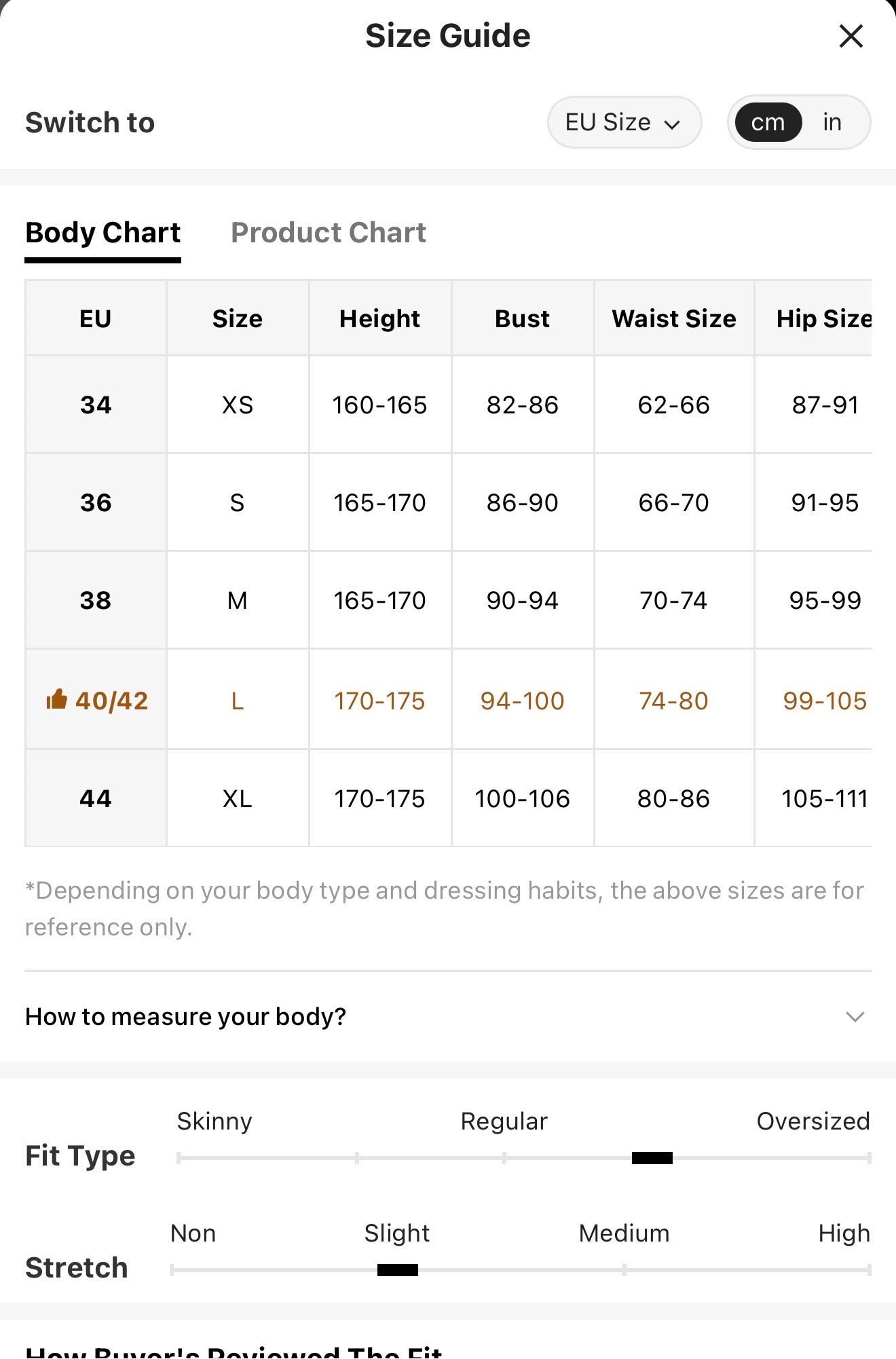Select the EU 38 size row

click(448, 600)
